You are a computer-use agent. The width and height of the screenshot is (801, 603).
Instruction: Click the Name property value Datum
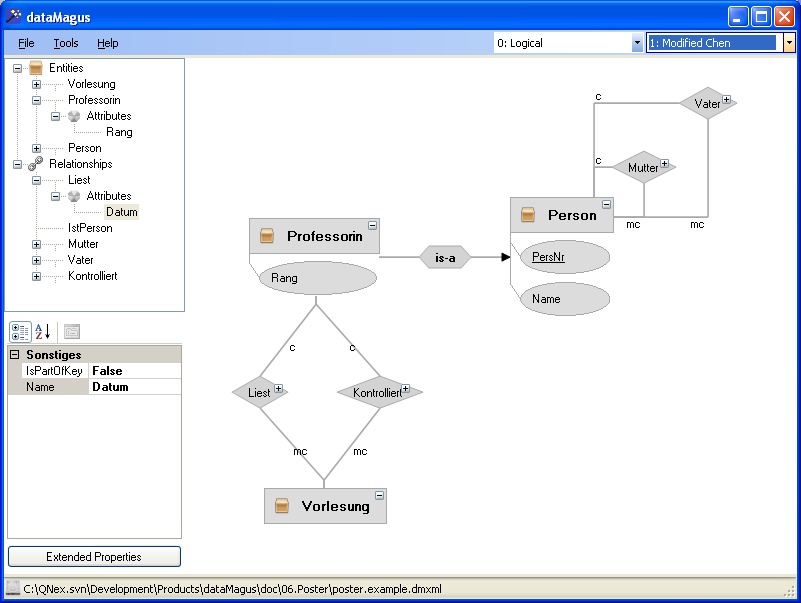coord(135,387)
